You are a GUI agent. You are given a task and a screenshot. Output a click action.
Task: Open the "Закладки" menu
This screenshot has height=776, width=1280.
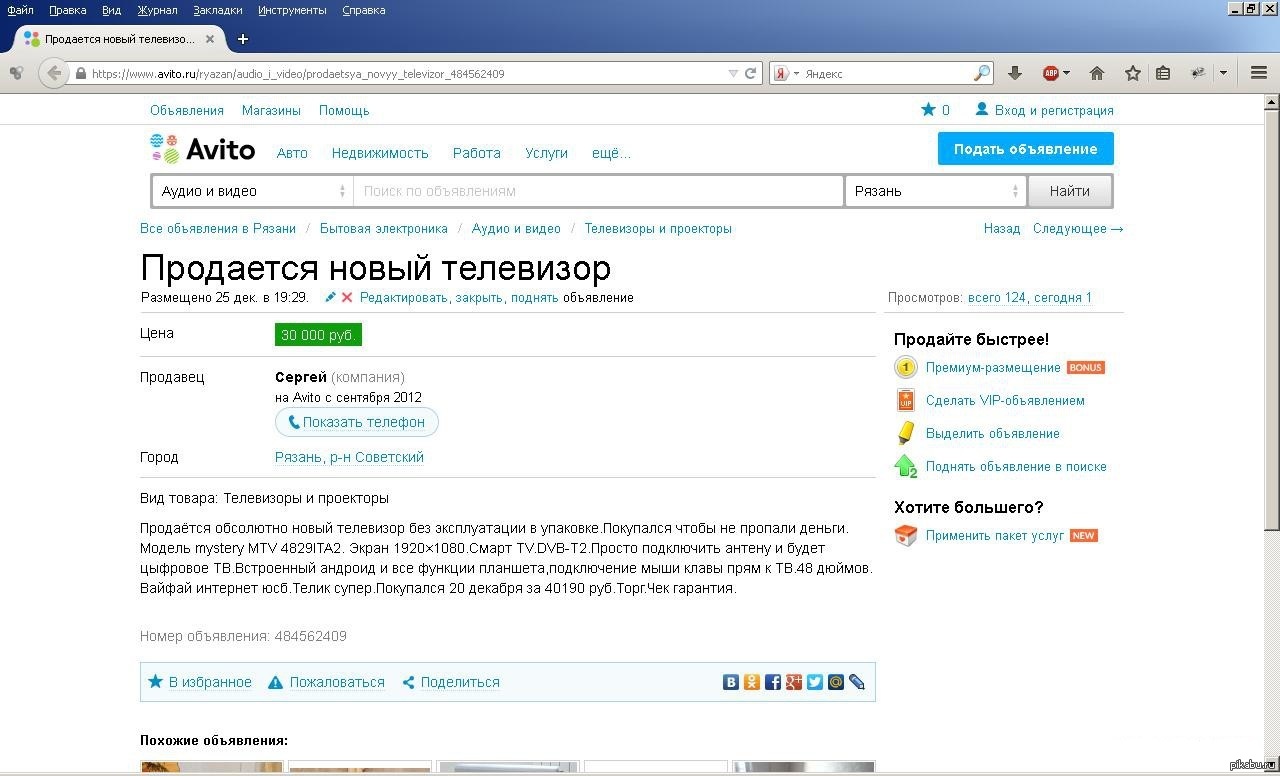(218, 10)
